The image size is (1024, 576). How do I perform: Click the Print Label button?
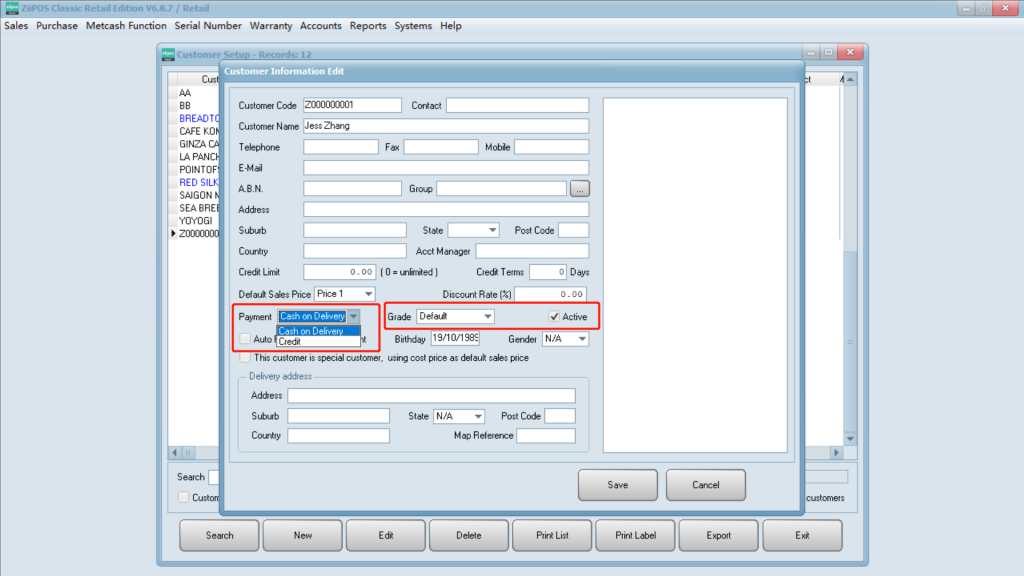(636, 535)
